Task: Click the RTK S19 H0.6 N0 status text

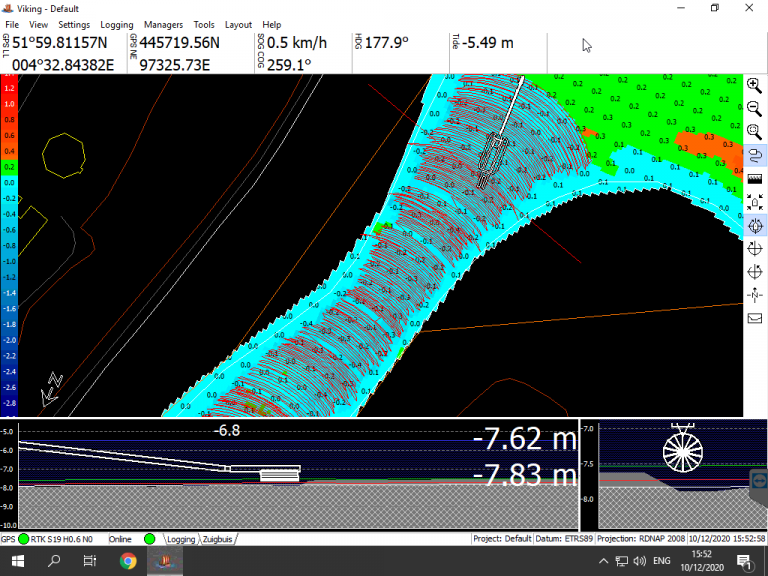Action: [x=61, y=539]
